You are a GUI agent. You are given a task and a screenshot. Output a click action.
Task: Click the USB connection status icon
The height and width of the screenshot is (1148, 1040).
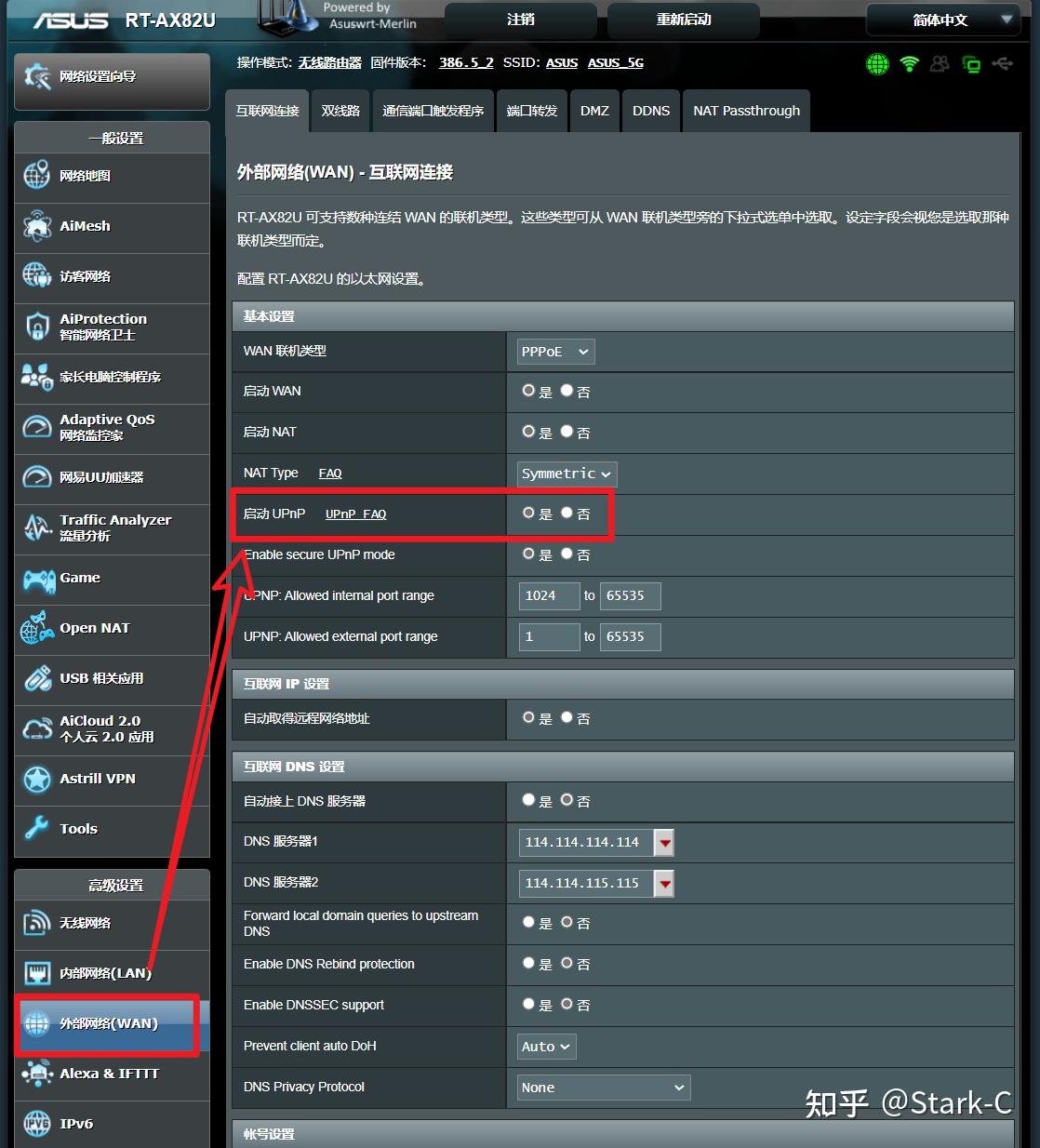[x=1001, y=63]
